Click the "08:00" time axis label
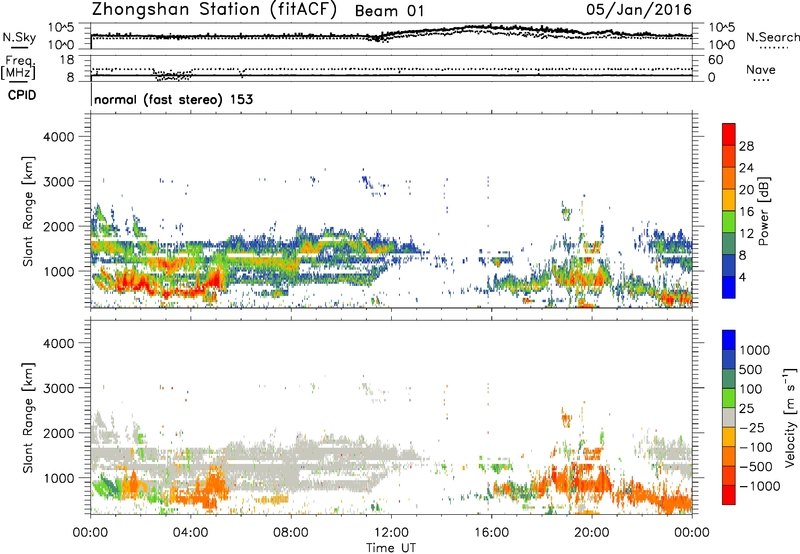Image resolution: width=800 pixels, height=554 pixels. click(291, 533)
